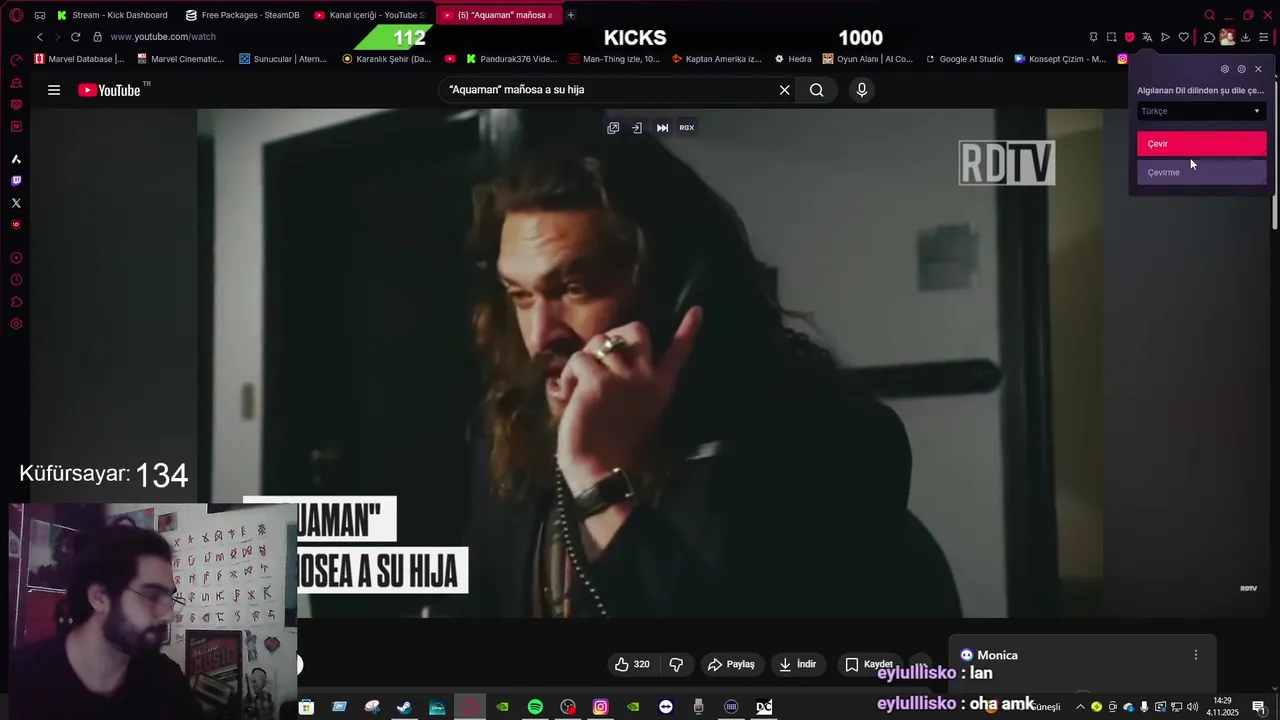Open Google AI Studio bookmark
Image resolution: width=1280 pixels, height=720 pixels.
tap(964, 59)
